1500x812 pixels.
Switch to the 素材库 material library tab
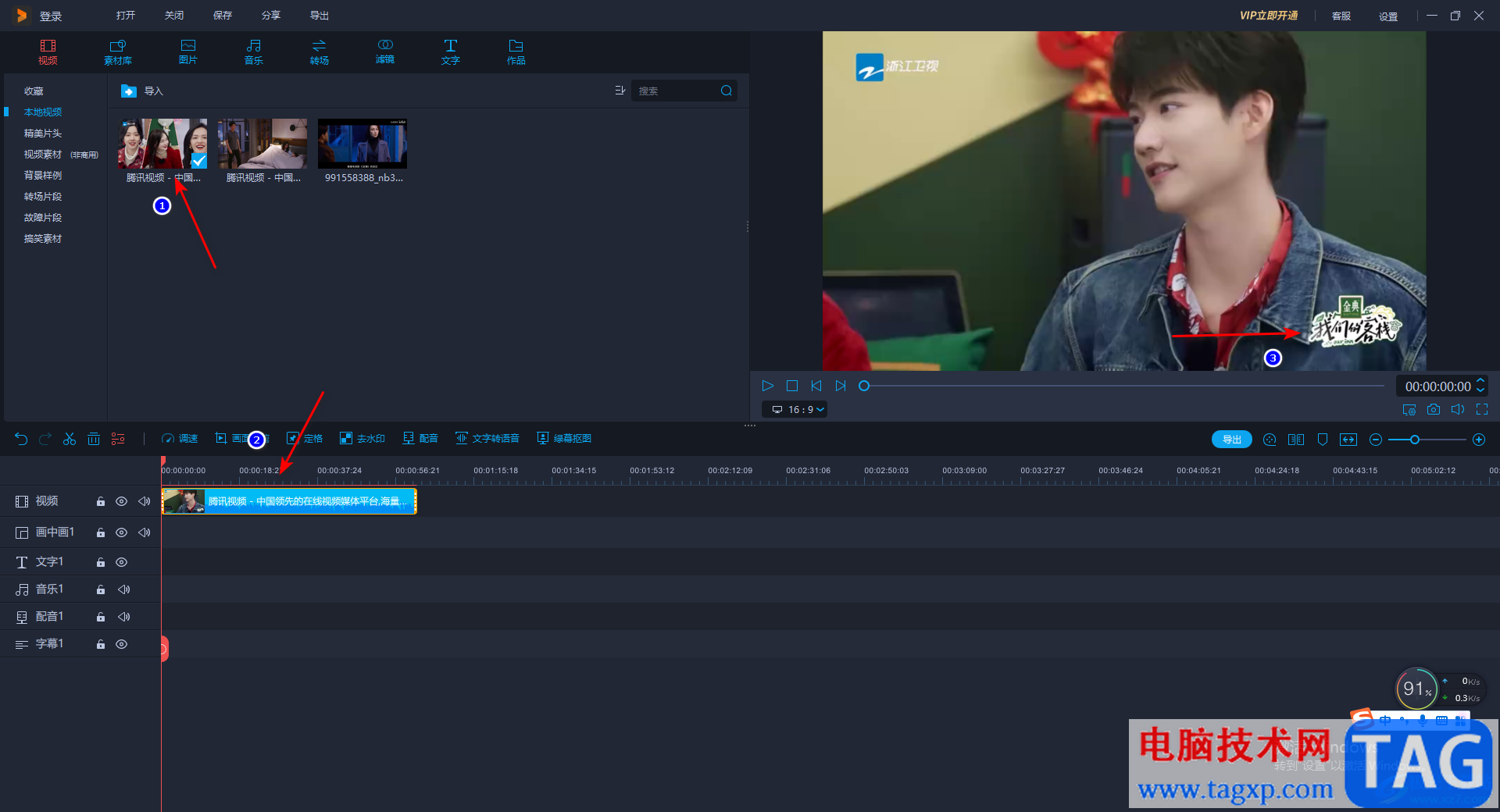tap(118, 52)
